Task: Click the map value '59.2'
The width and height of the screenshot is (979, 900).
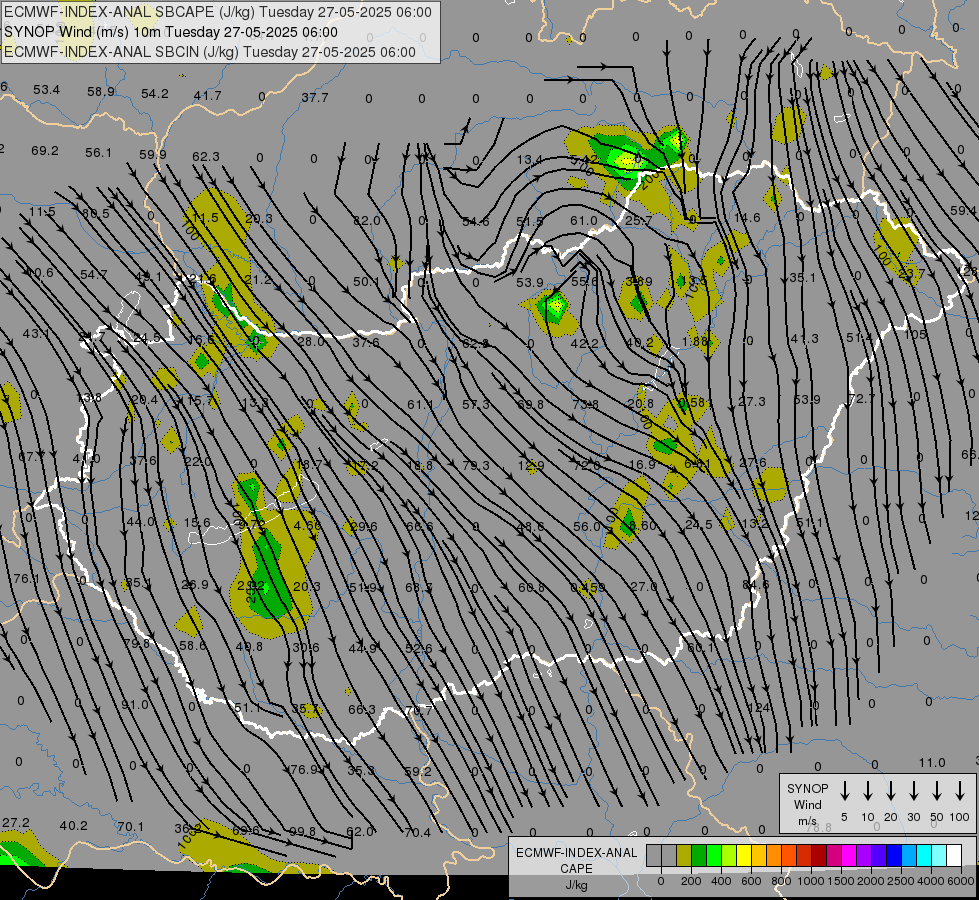Action: [418, 771]
